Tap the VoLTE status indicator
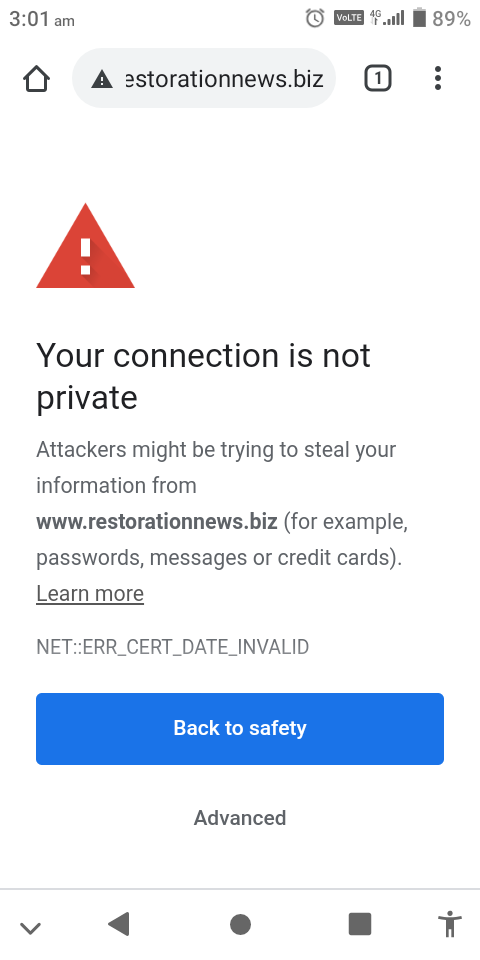The width and height of the screenshot is (480, 960). click(x=348, y=18)
